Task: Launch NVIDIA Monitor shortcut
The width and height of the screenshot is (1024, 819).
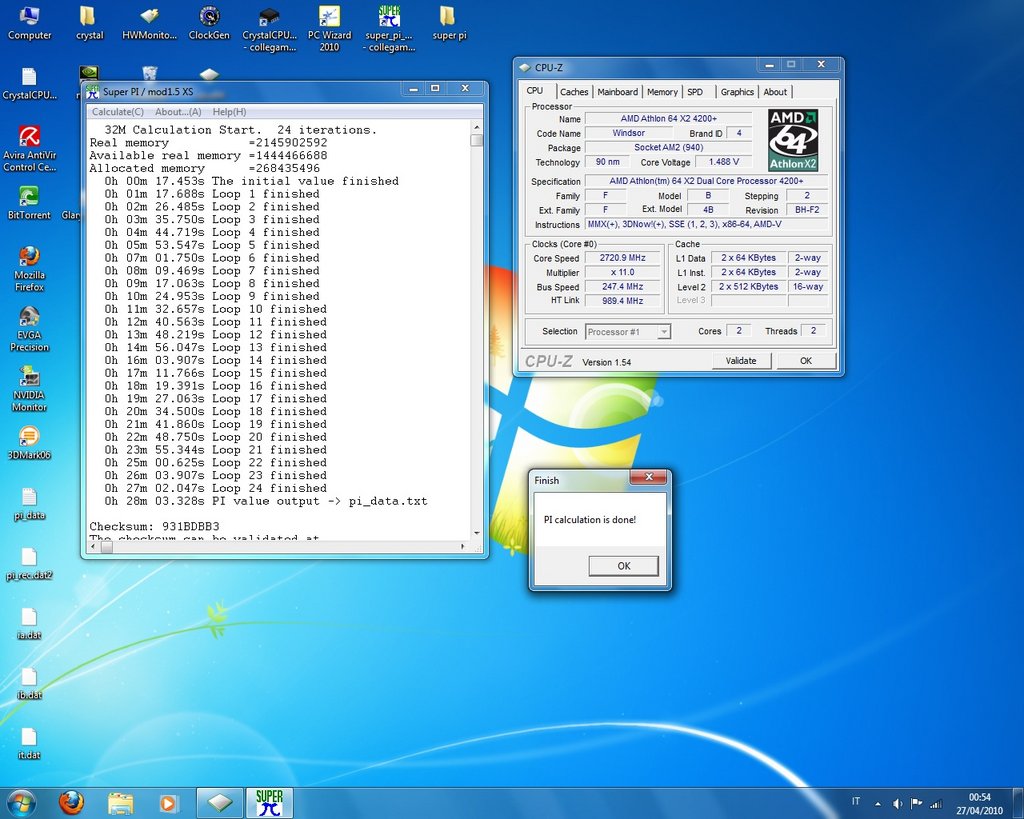Action: (29, 389)
